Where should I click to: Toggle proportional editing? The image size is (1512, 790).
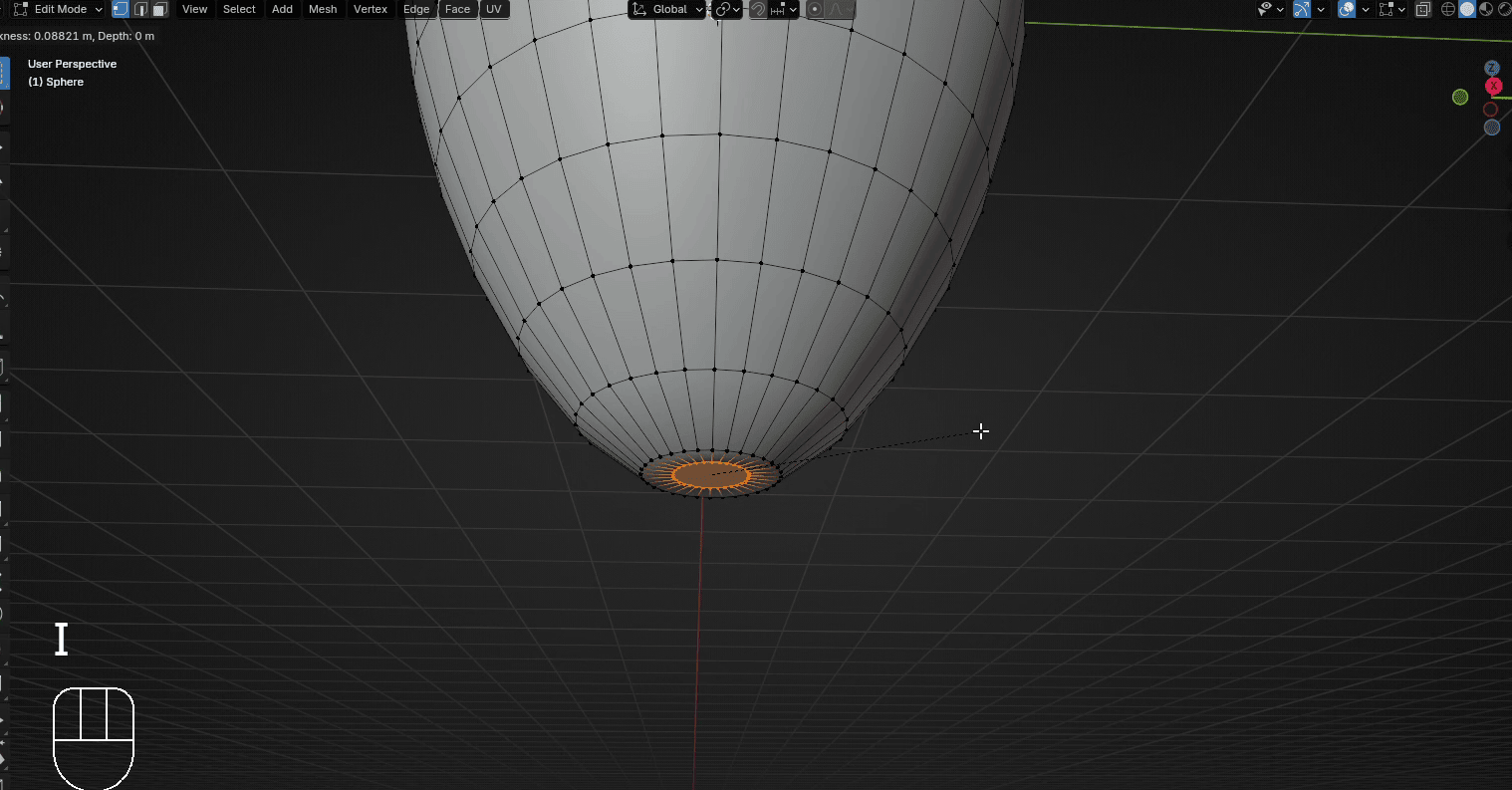tap(815, 9)
